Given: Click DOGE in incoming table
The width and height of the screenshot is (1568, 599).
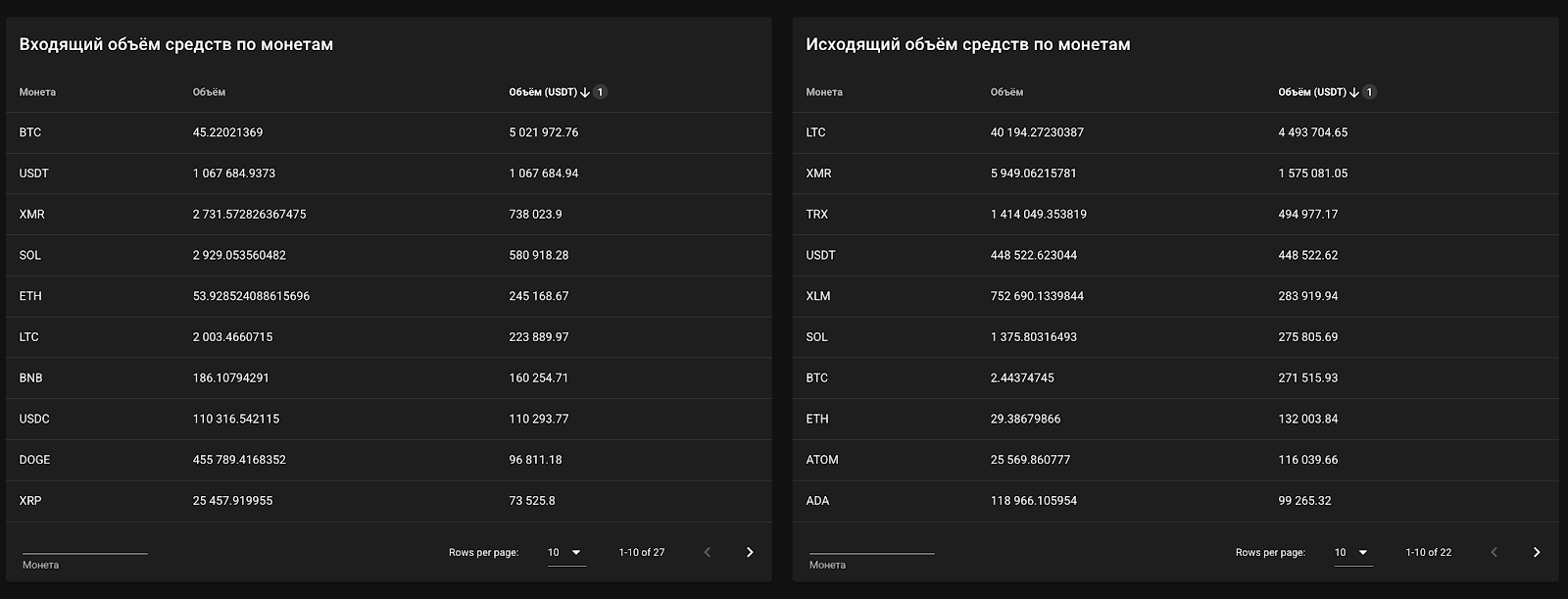Looking at the screenshot, I should [x=34, y=460].
